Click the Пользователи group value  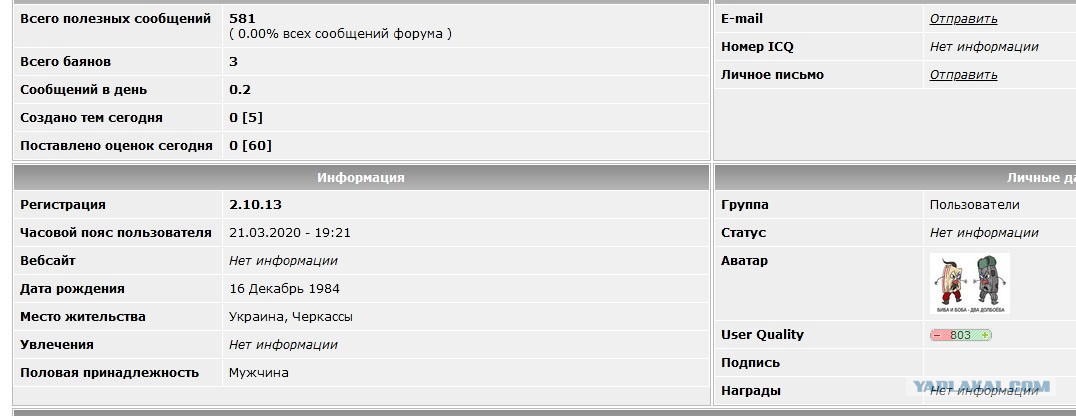[974, 205]
